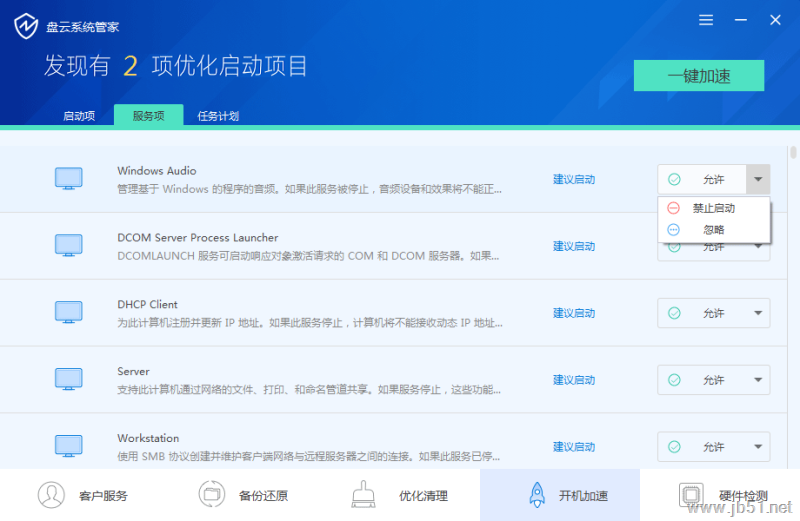
Task: Choose 禁止启动 in the dropdown menu
Action: (x=713, y=208)
